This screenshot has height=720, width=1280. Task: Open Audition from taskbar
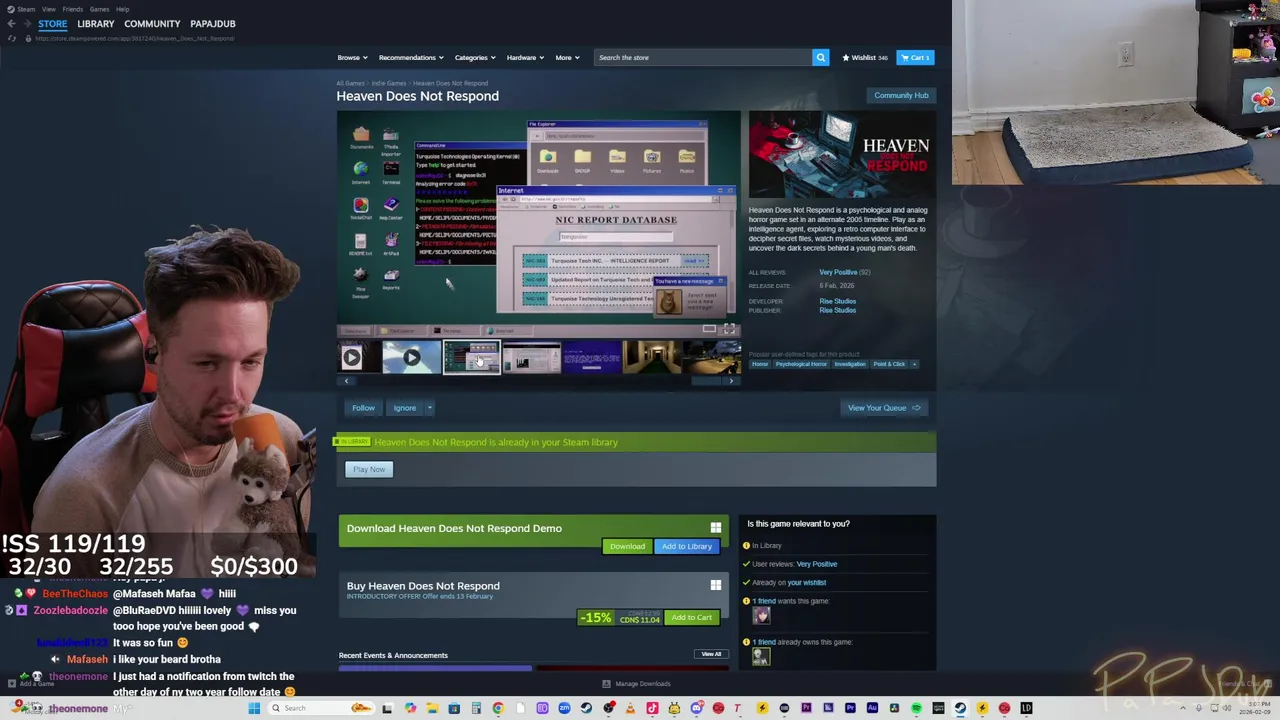(872, 708)
